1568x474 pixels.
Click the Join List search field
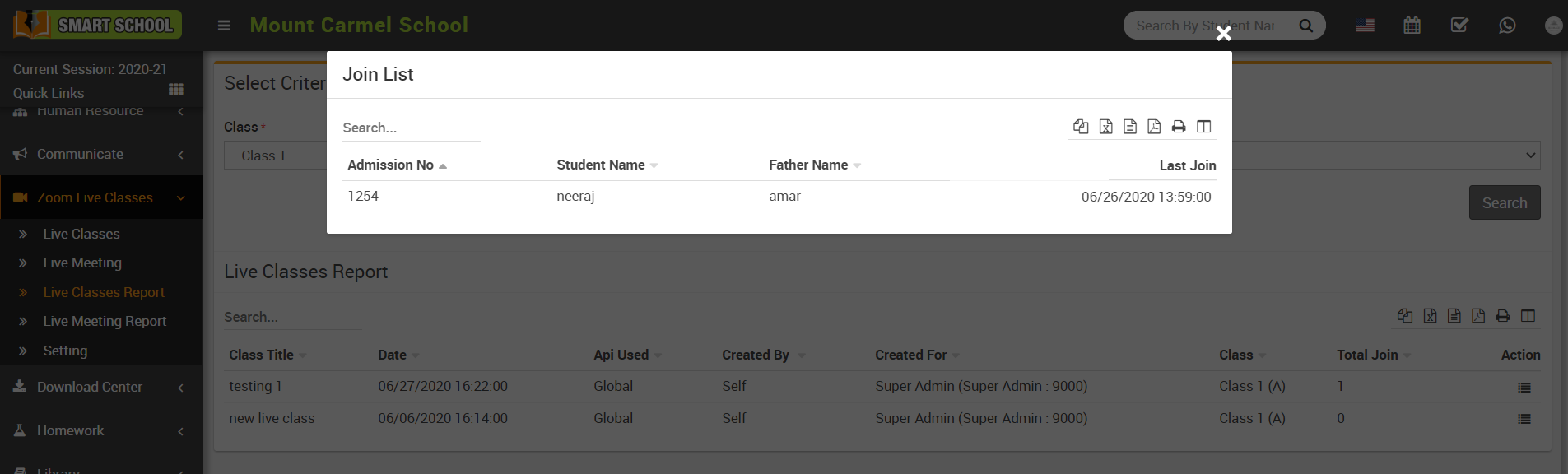pos(411,128)
